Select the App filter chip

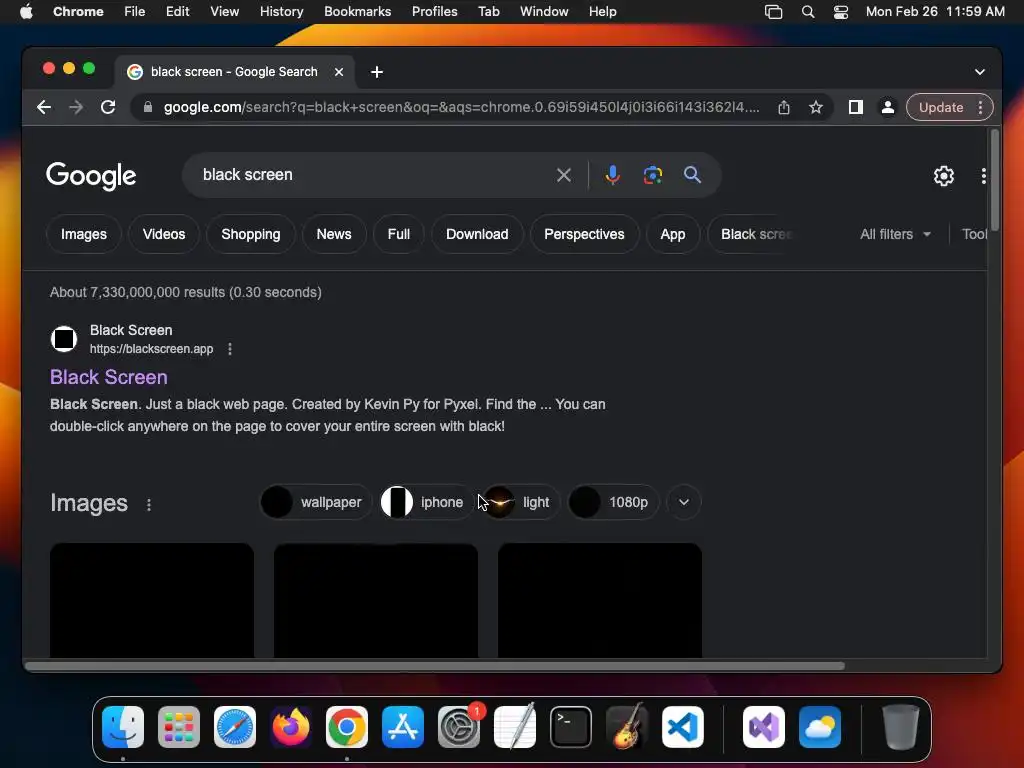(x=673, y=234)
